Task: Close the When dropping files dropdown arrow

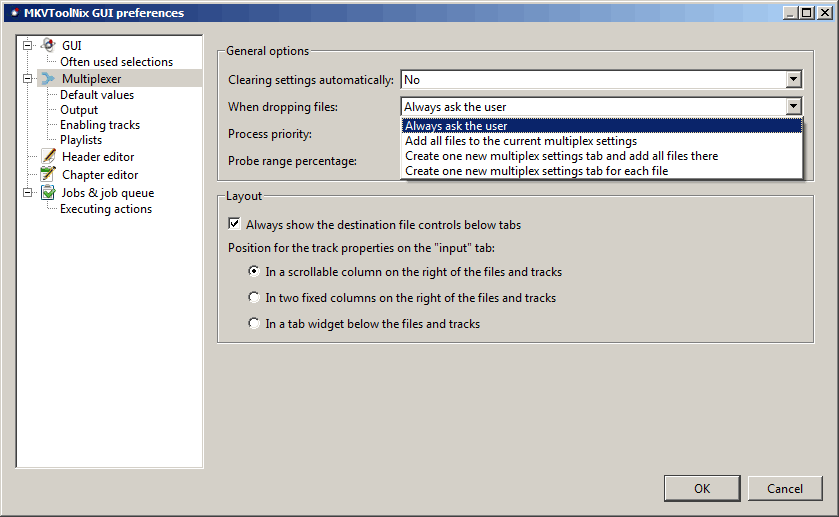Action: pos(794,107)
